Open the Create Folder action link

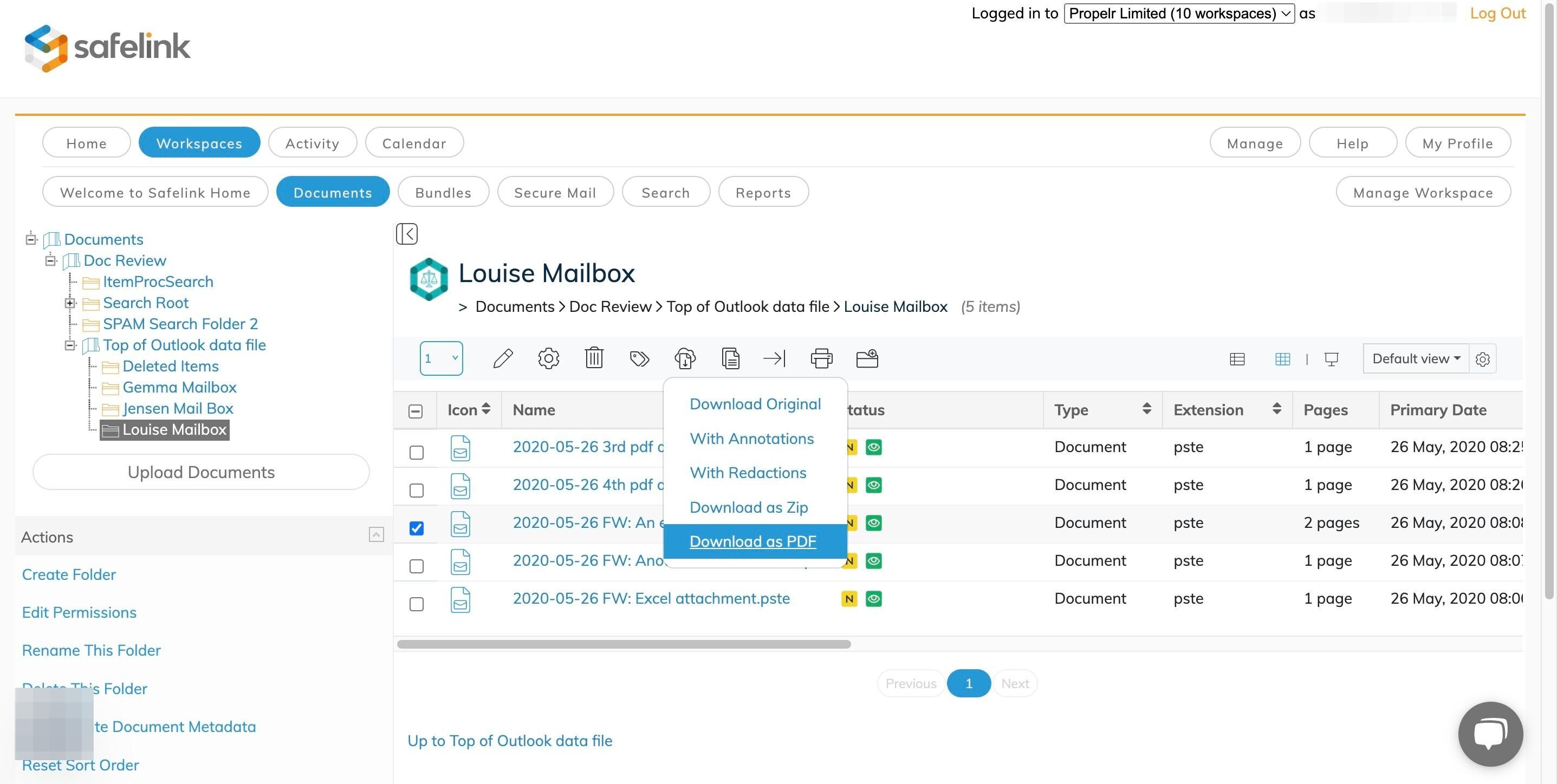[69, 574]
